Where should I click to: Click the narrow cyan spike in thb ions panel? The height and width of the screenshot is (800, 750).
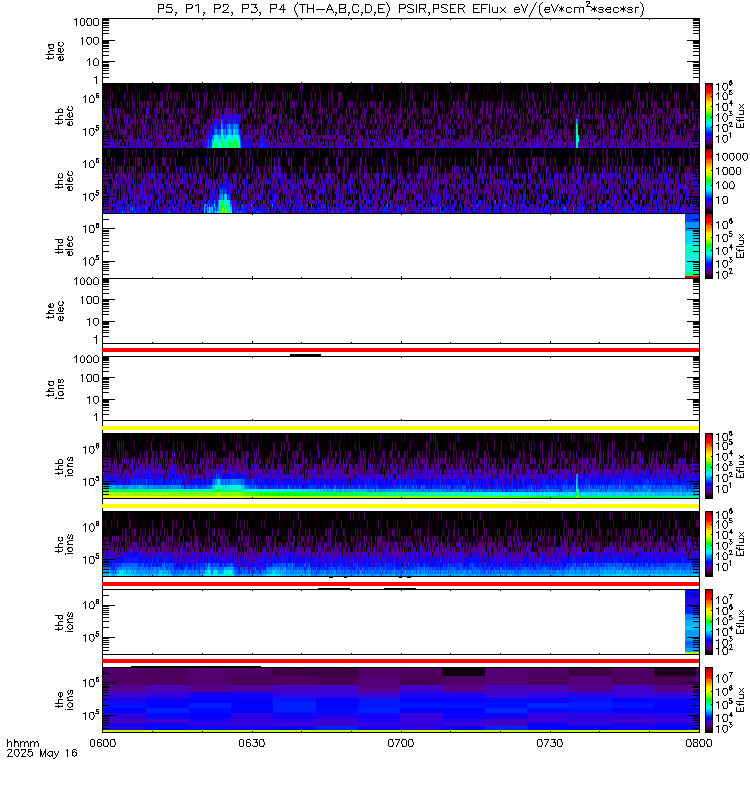(x=577, y=486)
